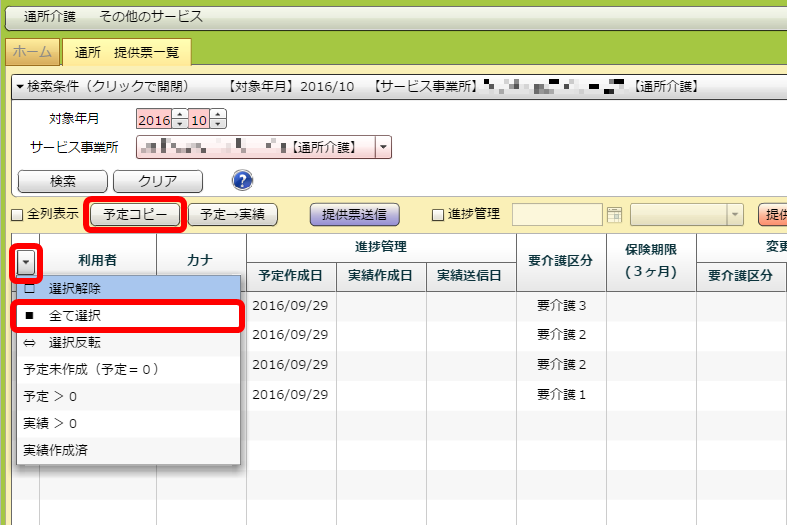Expand the サービス事業所 dropdown arrow
The width and height of the screenshot is (787, 525).
(384, 148)
